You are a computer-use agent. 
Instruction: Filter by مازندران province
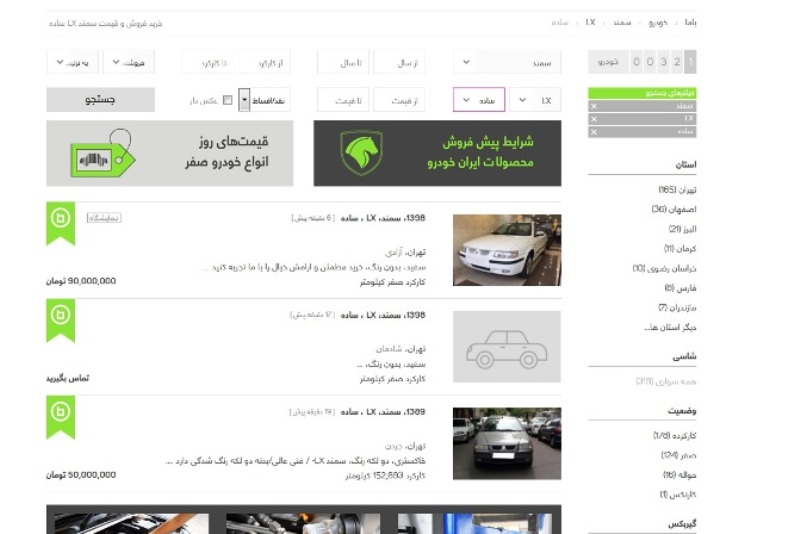pos(677,308)
